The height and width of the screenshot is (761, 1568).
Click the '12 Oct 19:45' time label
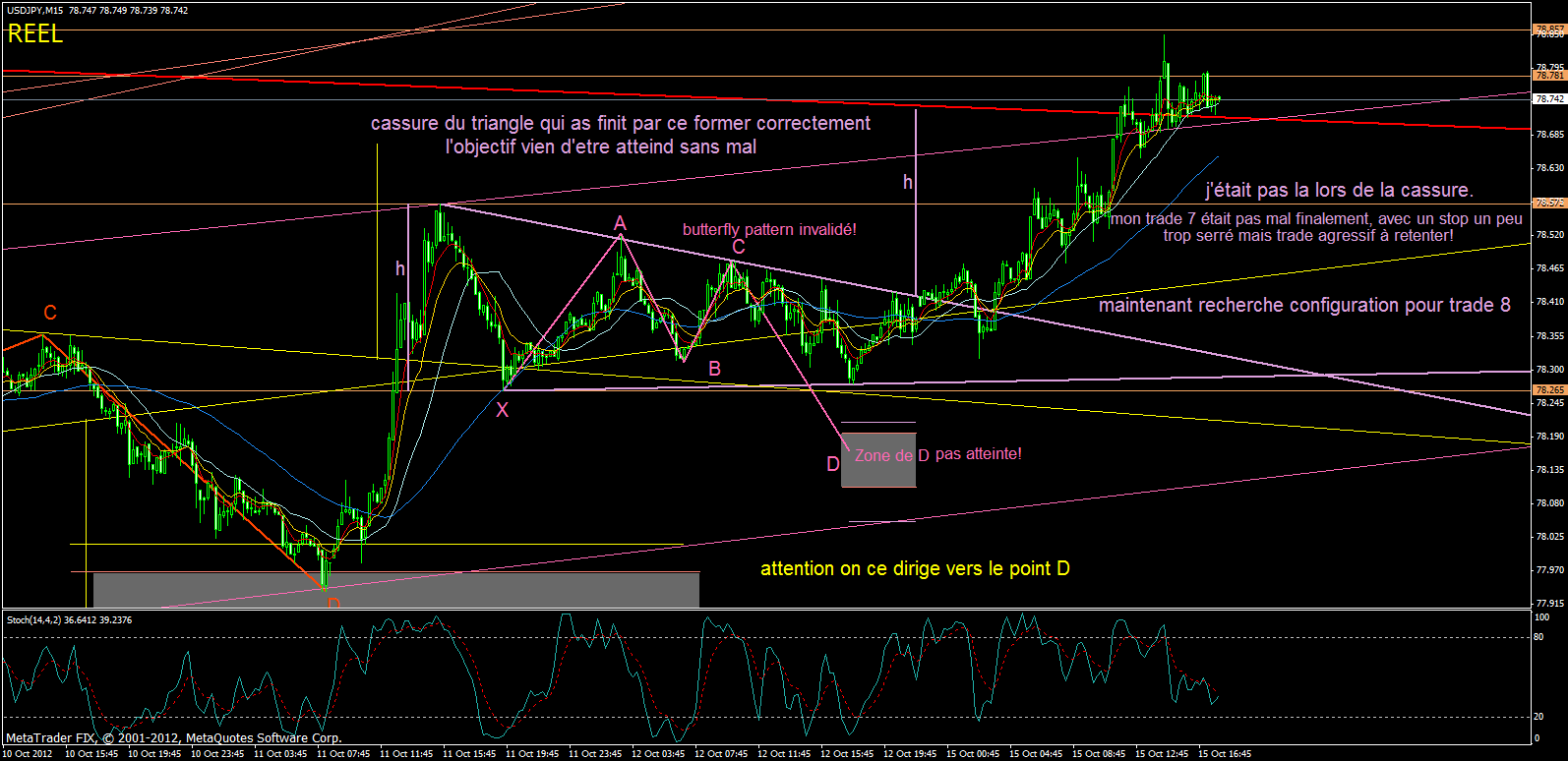[x=910, y=754]
